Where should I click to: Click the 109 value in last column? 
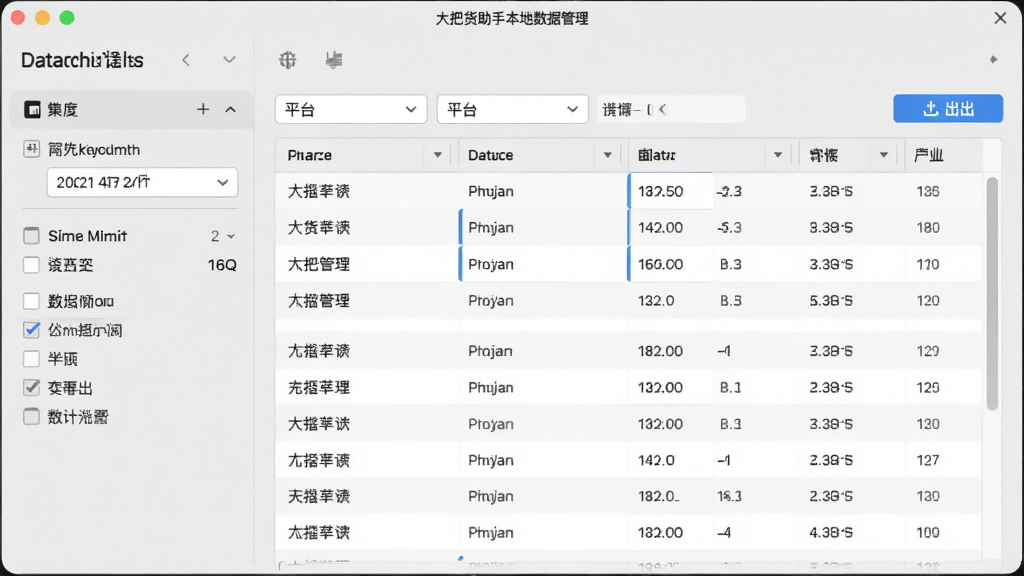click(927, 532)
